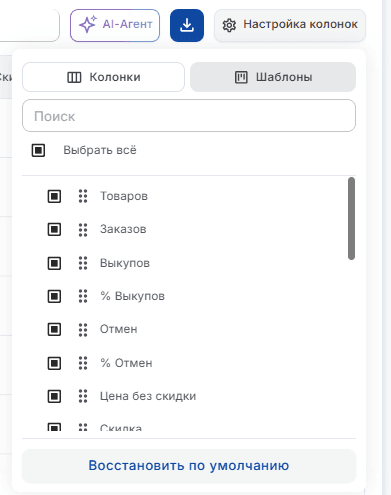The height and width of the screenshot is (495, 391).
Task: Click the drag handle beside Цена без скидки
Action: coord(83,396)
